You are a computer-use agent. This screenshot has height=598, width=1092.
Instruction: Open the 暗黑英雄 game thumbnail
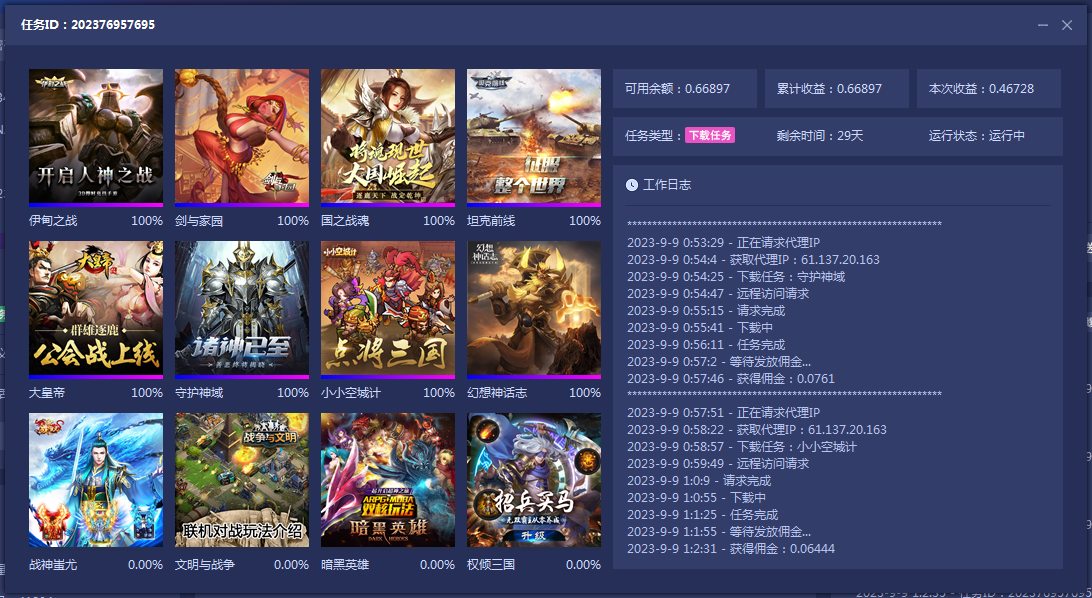(388, 480)
